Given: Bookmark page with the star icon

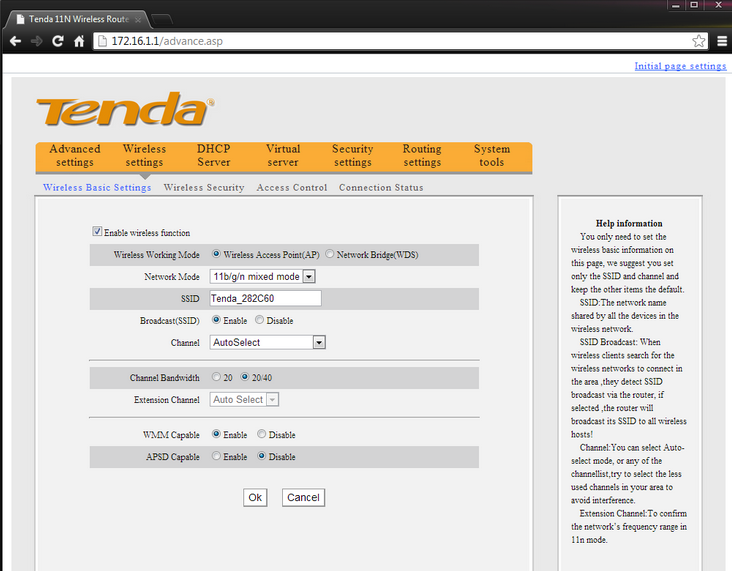Looking at the screenshot, I should (698, 41).
